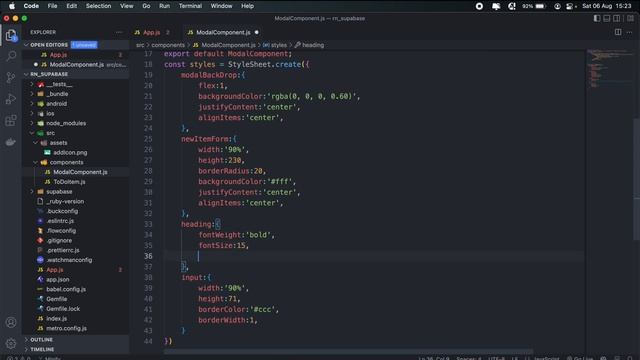This screenshot has height=360, width=640.
Task: Open Source Control view
Action: pos(11,78)
